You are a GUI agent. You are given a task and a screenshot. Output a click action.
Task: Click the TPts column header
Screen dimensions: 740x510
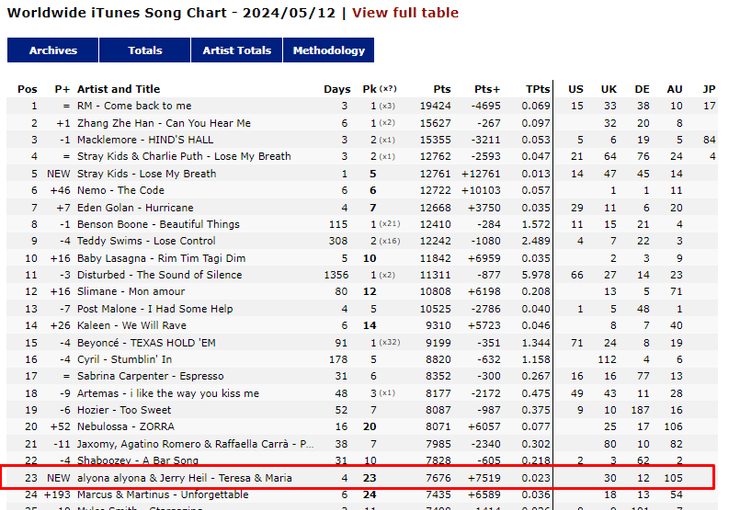pos(538,89)
